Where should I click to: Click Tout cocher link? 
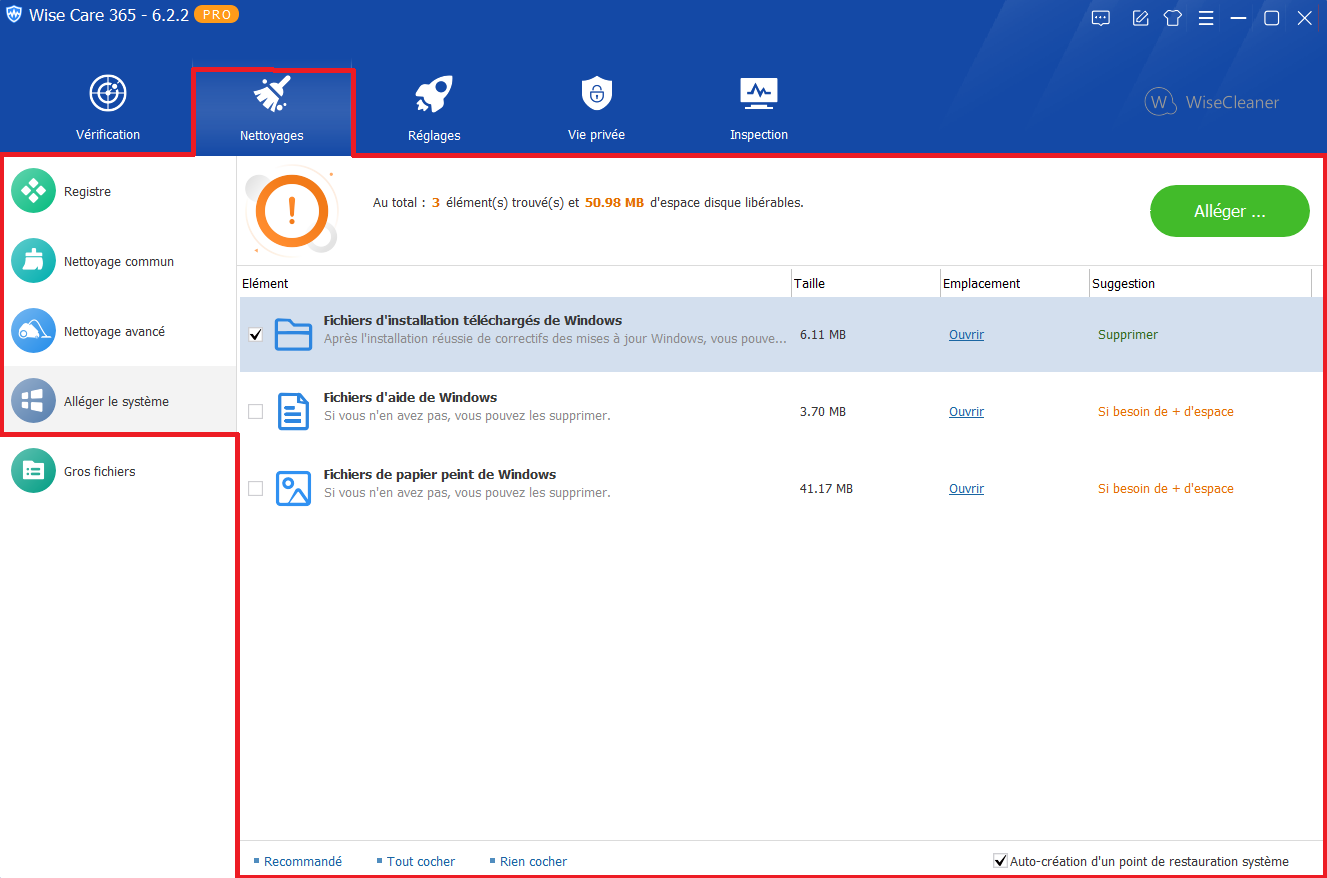click(x=421, y=862)
